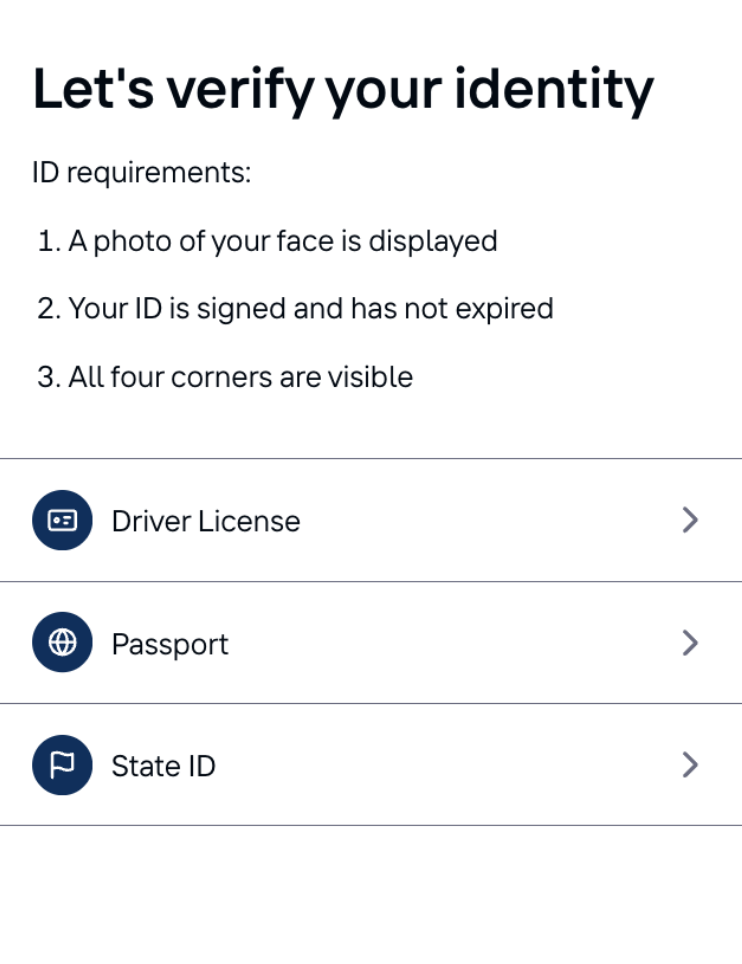
Task: Click the "signed and has not expired" requirement
Action: coord(310,308)
